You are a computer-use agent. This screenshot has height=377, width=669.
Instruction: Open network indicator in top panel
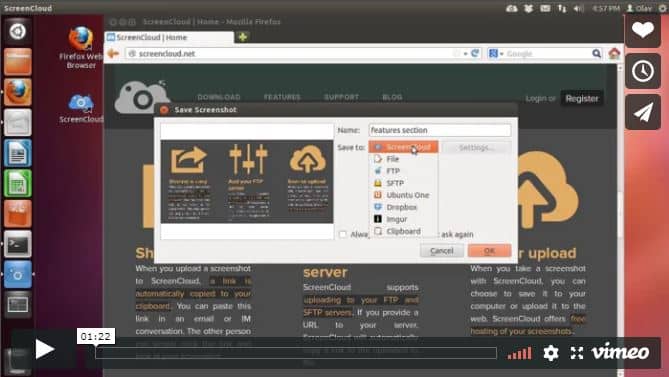click(562, 8)
